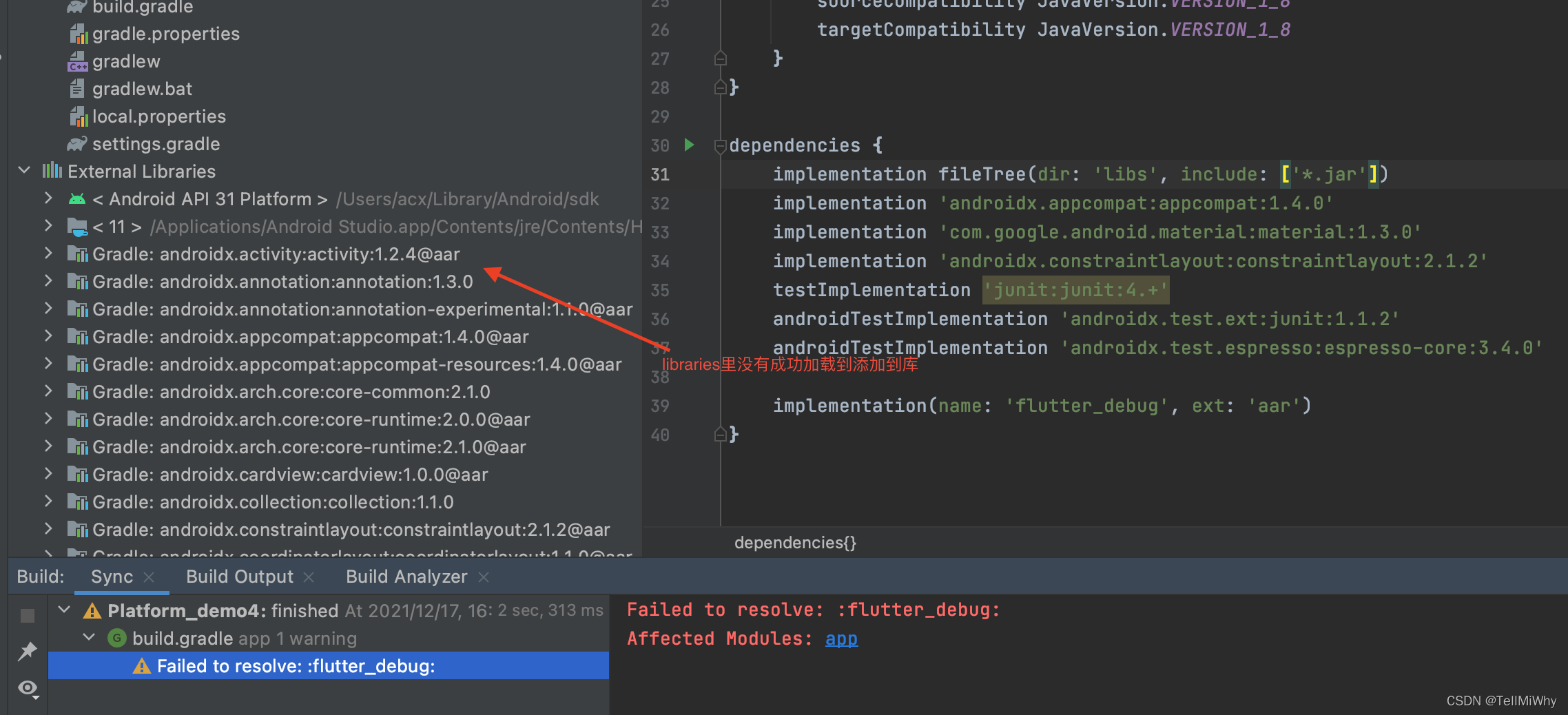Click the androidx.activity library icon
The width and height of the screenshot is (1568, 715).
pyautogui.click(x=78, y=254)
